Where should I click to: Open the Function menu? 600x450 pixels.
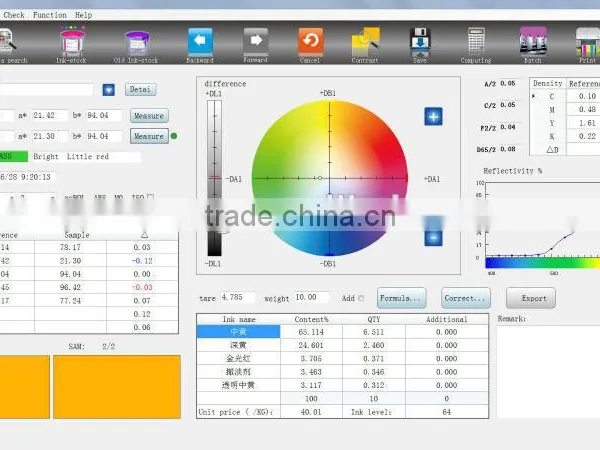click(x=50, y=15)
